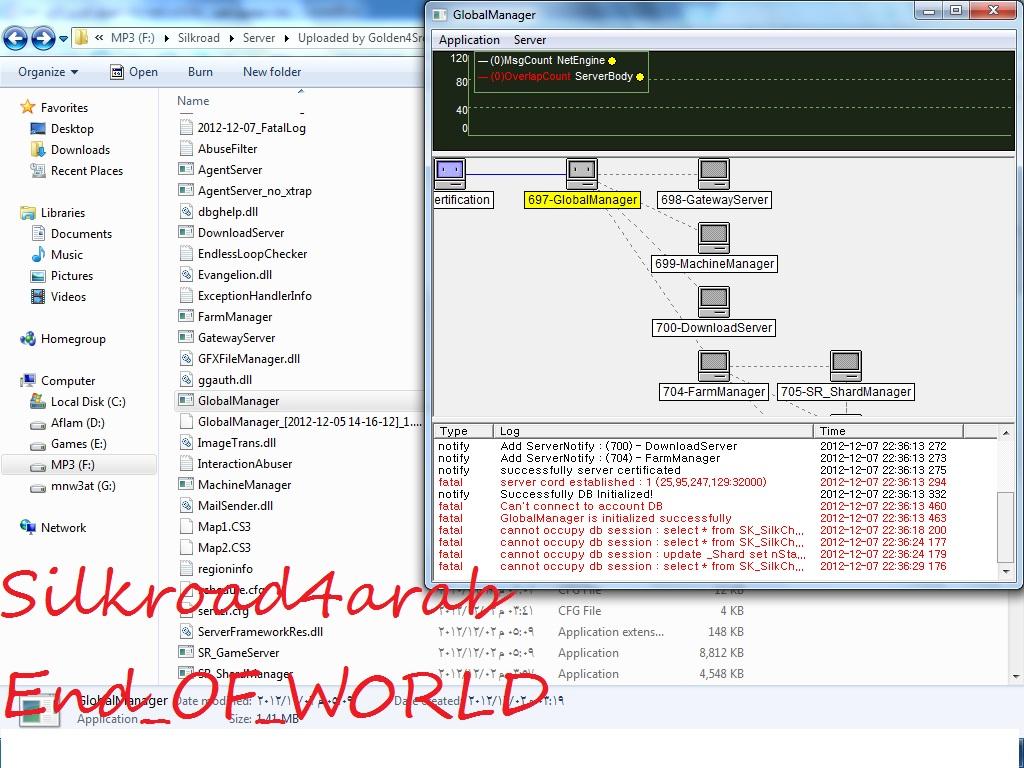The width and height of the screenshot is (1024, 768).
Task: Select the Computer icon in the navigation pane
Action: click(27, 380)
